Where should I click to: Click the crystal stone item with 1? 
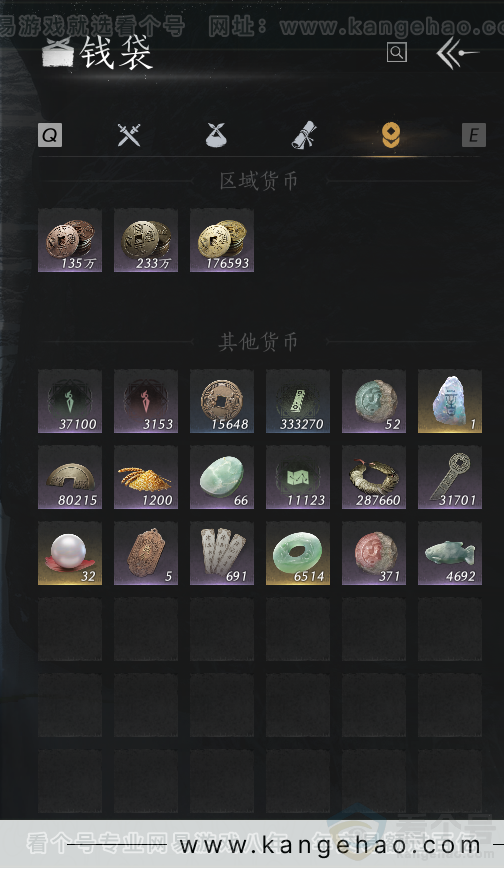[x=450, y=401]
